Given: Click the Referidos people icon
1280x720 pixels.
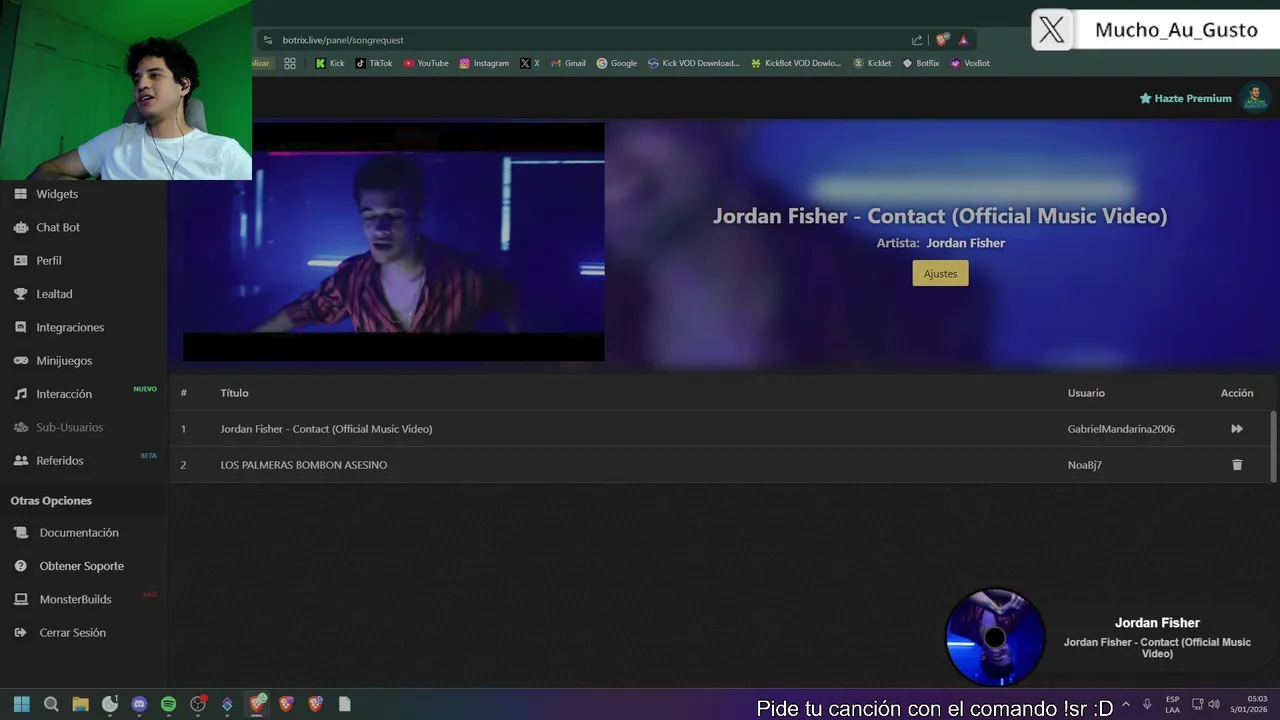Looking at the screenshot, I should [20, 460].
